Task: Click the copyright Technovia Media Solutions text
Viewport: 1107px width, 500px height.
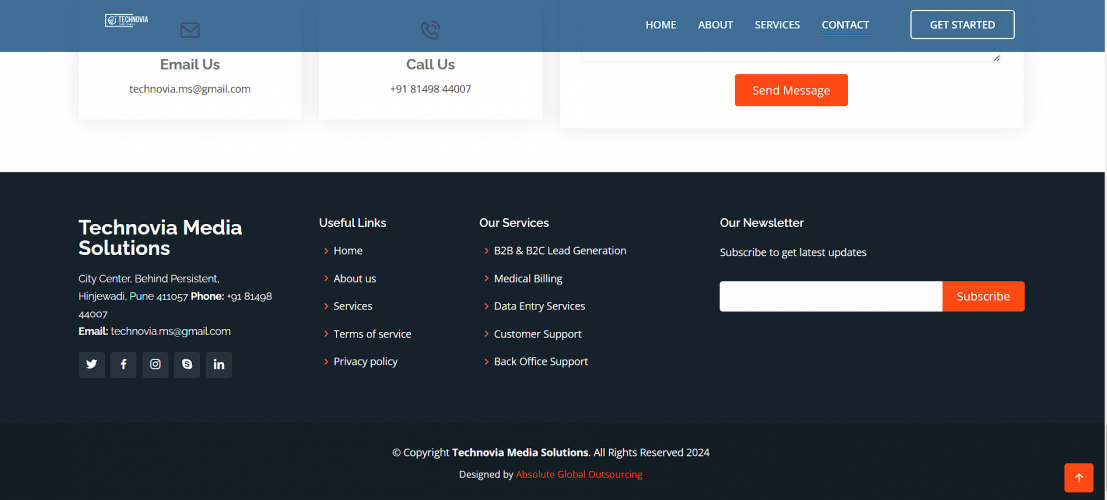Action: coord(520,453)
